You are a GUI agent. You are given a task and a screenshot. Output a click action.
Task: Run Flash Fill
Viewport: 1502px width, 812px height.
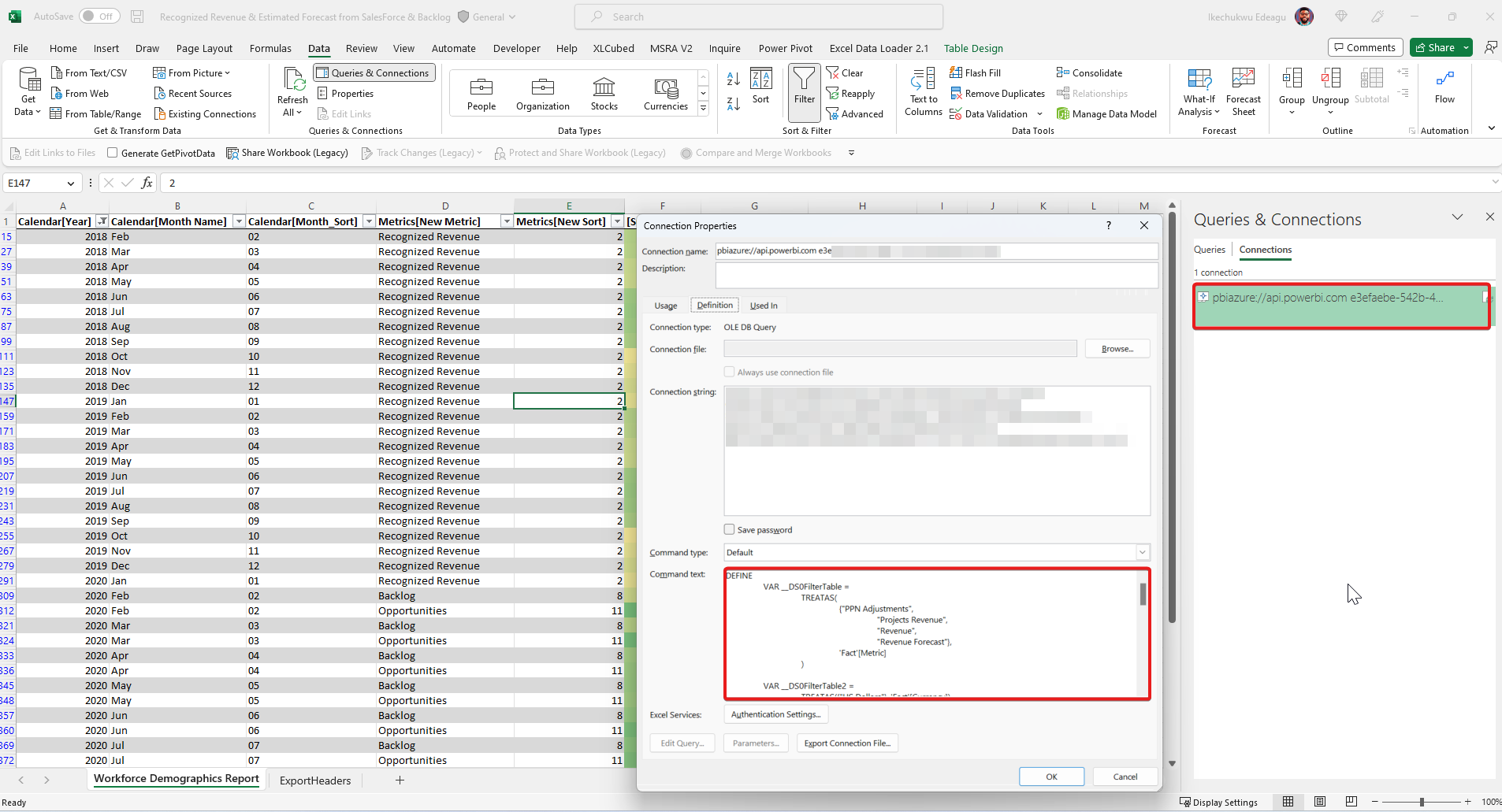[976, 72]
